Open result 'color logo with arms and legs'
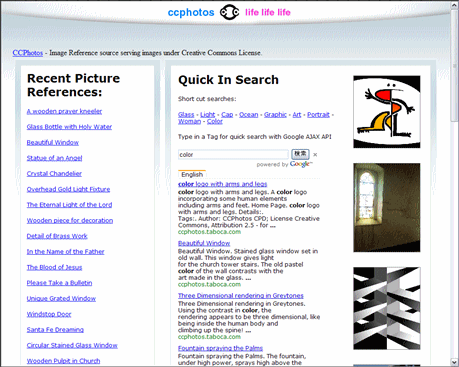 [x=222, y=184]
